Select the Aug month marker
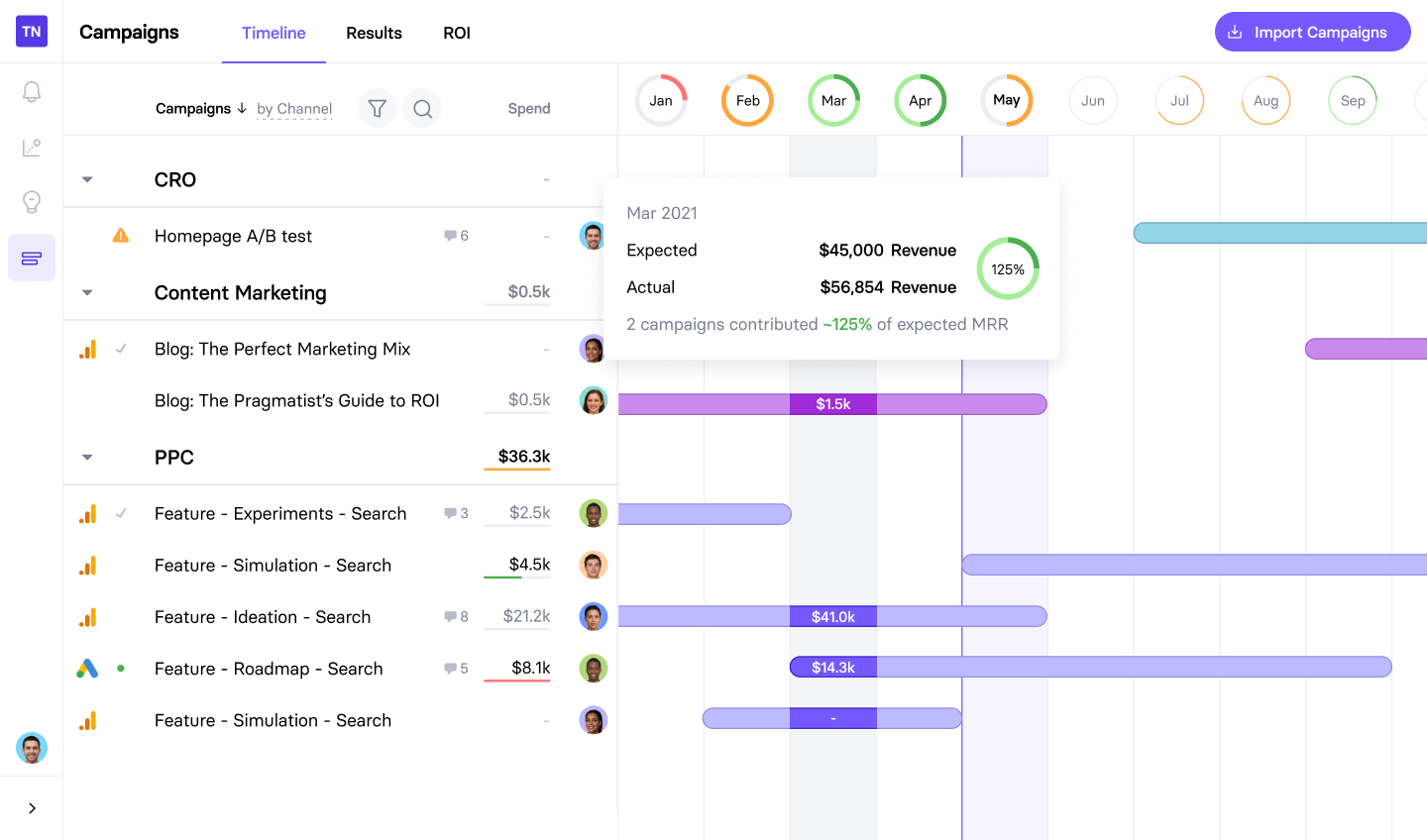 1265,100
